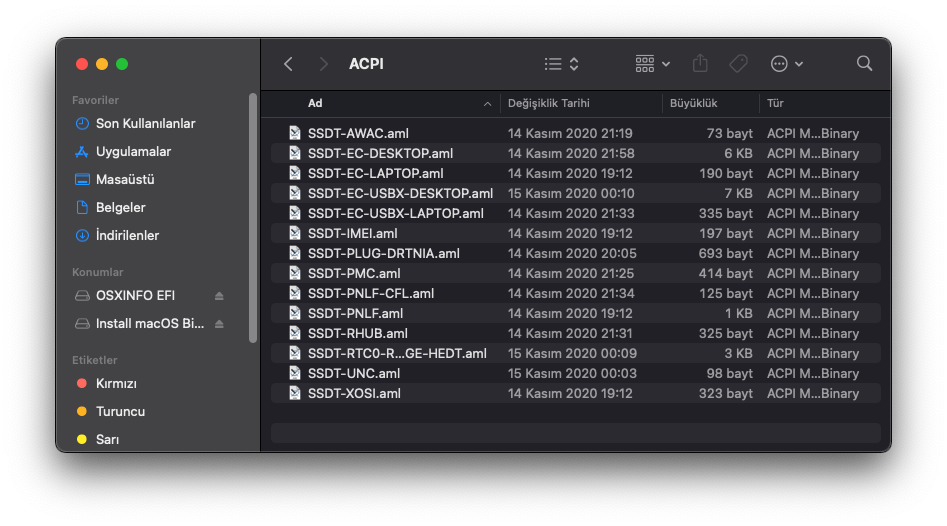
Task: Select the Sarı yellow tag
Action: coord(105,440)
